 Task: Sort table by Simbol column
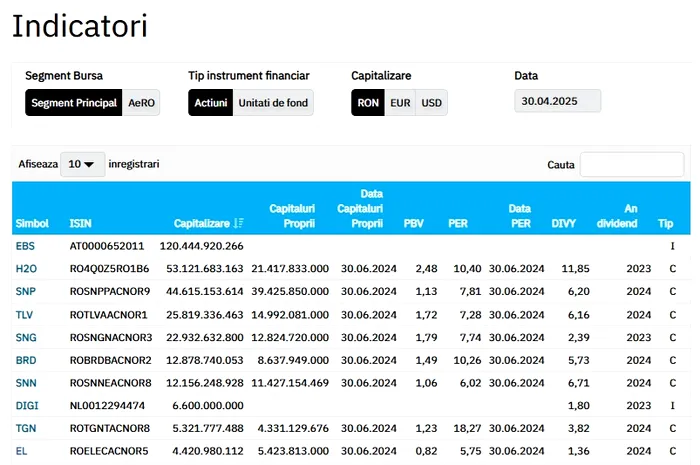pyautogui.click(x=32, y=224)
